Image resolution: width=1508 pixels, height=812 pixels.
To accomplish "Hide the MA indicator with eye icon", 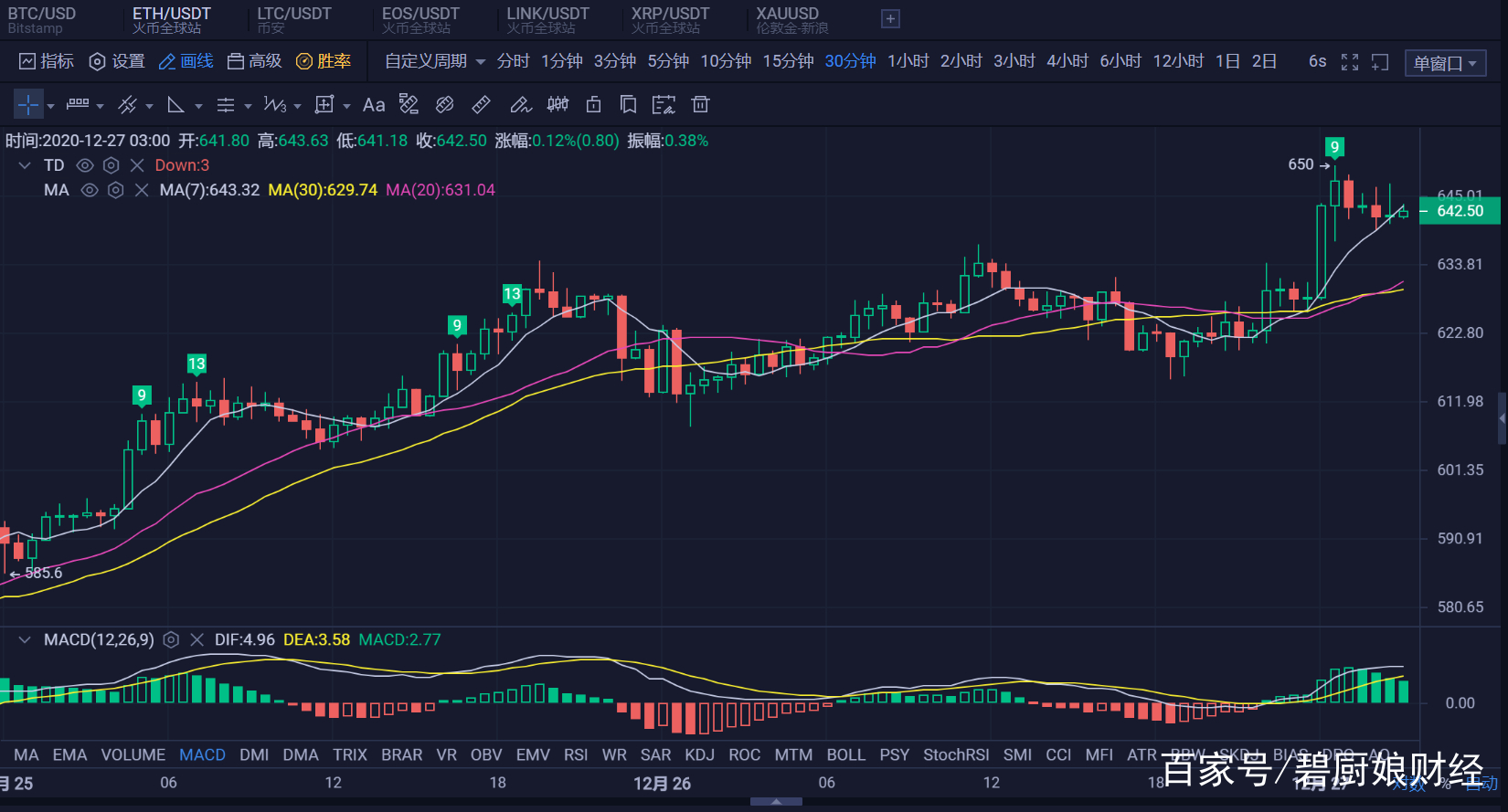I will [90, 190].
